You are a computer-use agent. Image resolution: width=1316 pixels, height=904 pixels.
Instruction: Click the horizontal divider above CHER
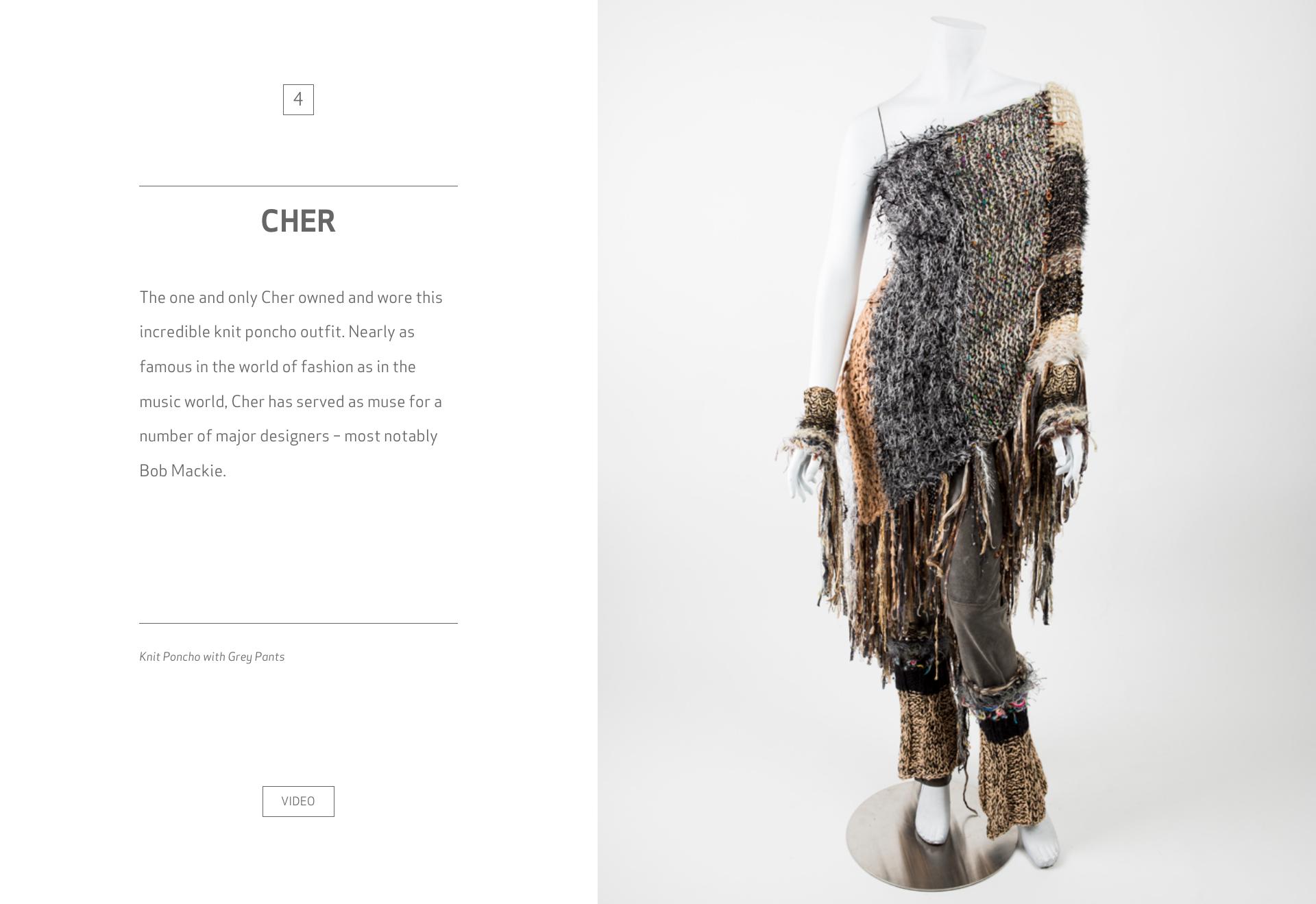298,186
